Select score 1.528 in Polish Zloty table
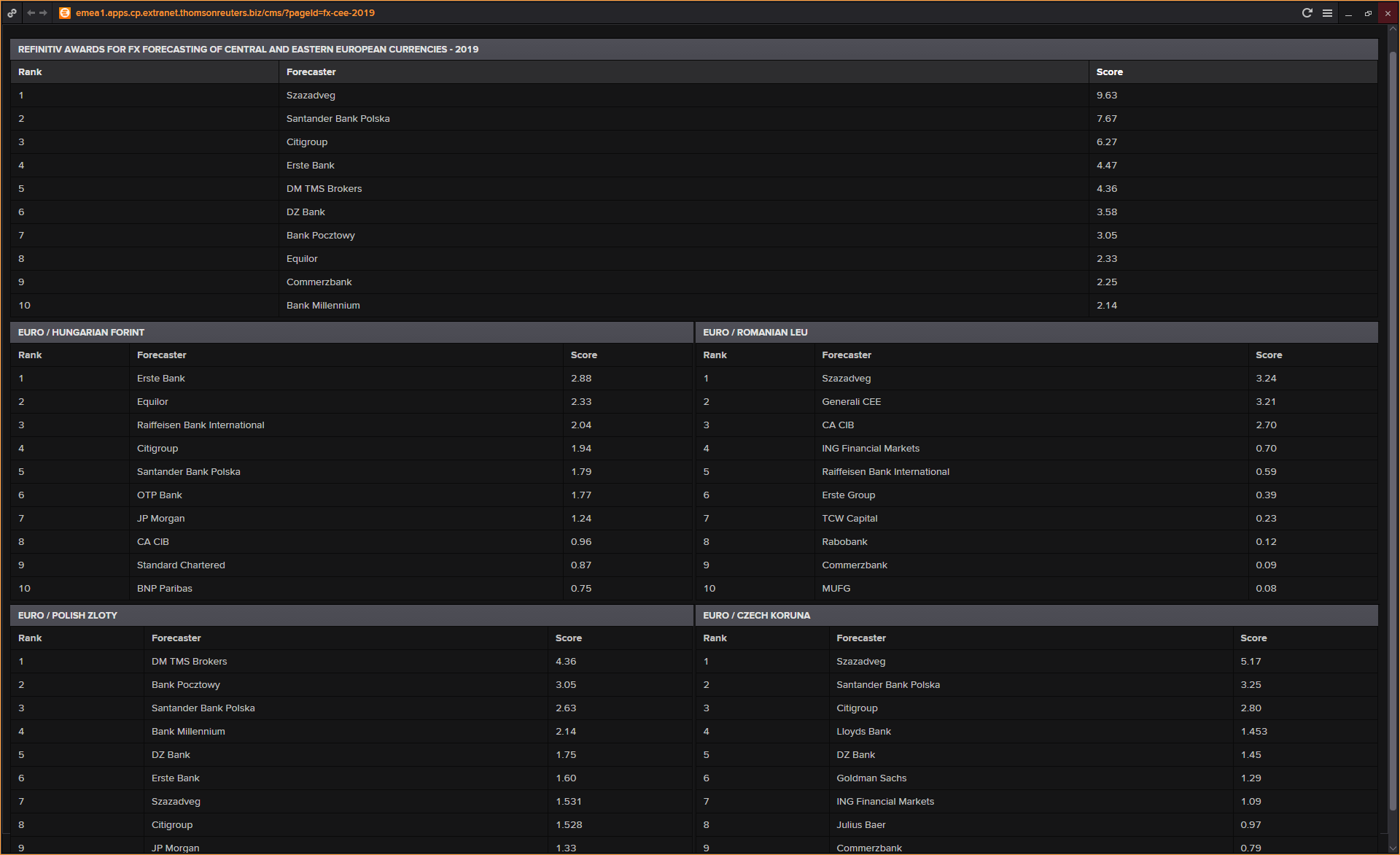 pyautogui.click(x=569, y=825)
